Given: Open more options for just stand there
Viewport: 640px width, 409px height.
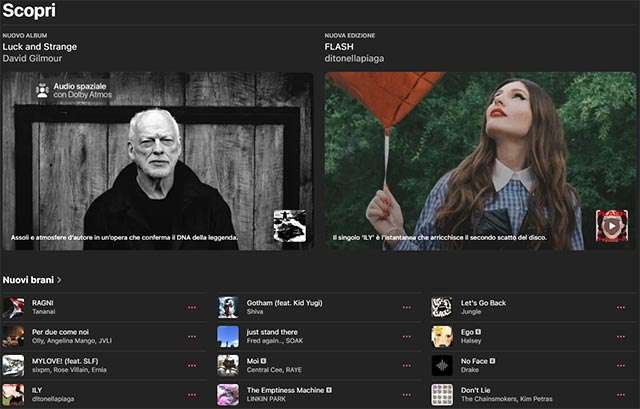Looking at the screenshot, I should point(407,337).
